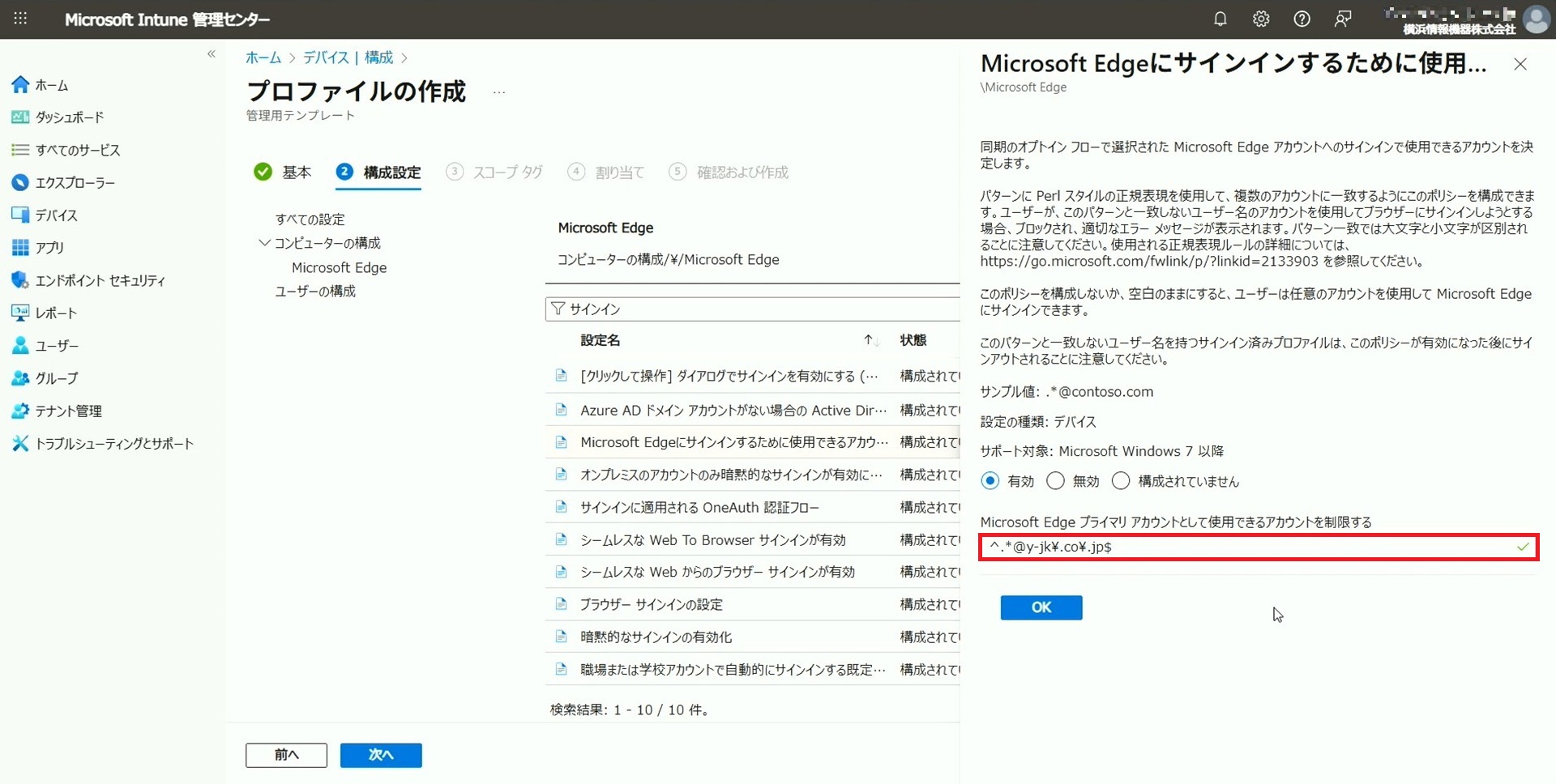Collapse the left navigation sidebar
Screen dimensions: 1556x784
[212, 54]
